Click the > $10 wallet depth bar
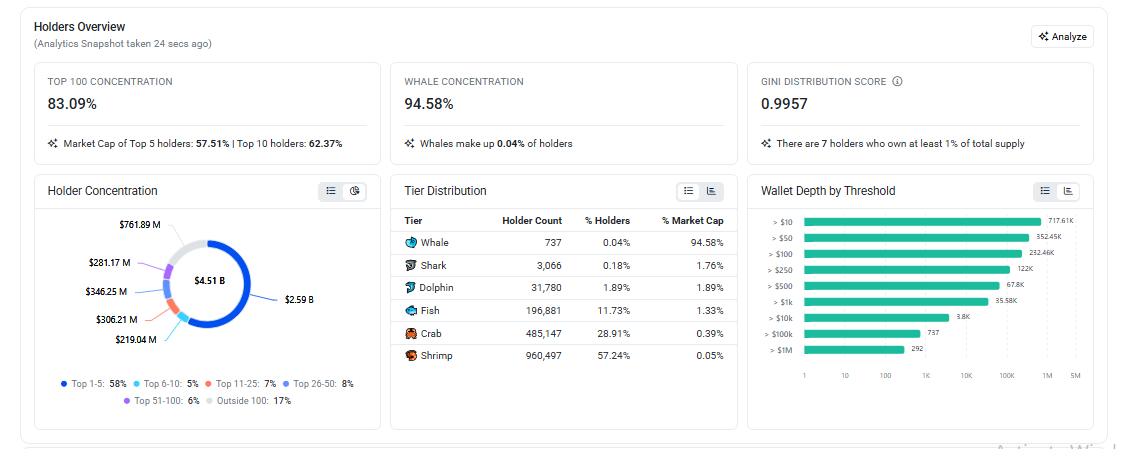1130x449 pixels. (x=922, y=222)
